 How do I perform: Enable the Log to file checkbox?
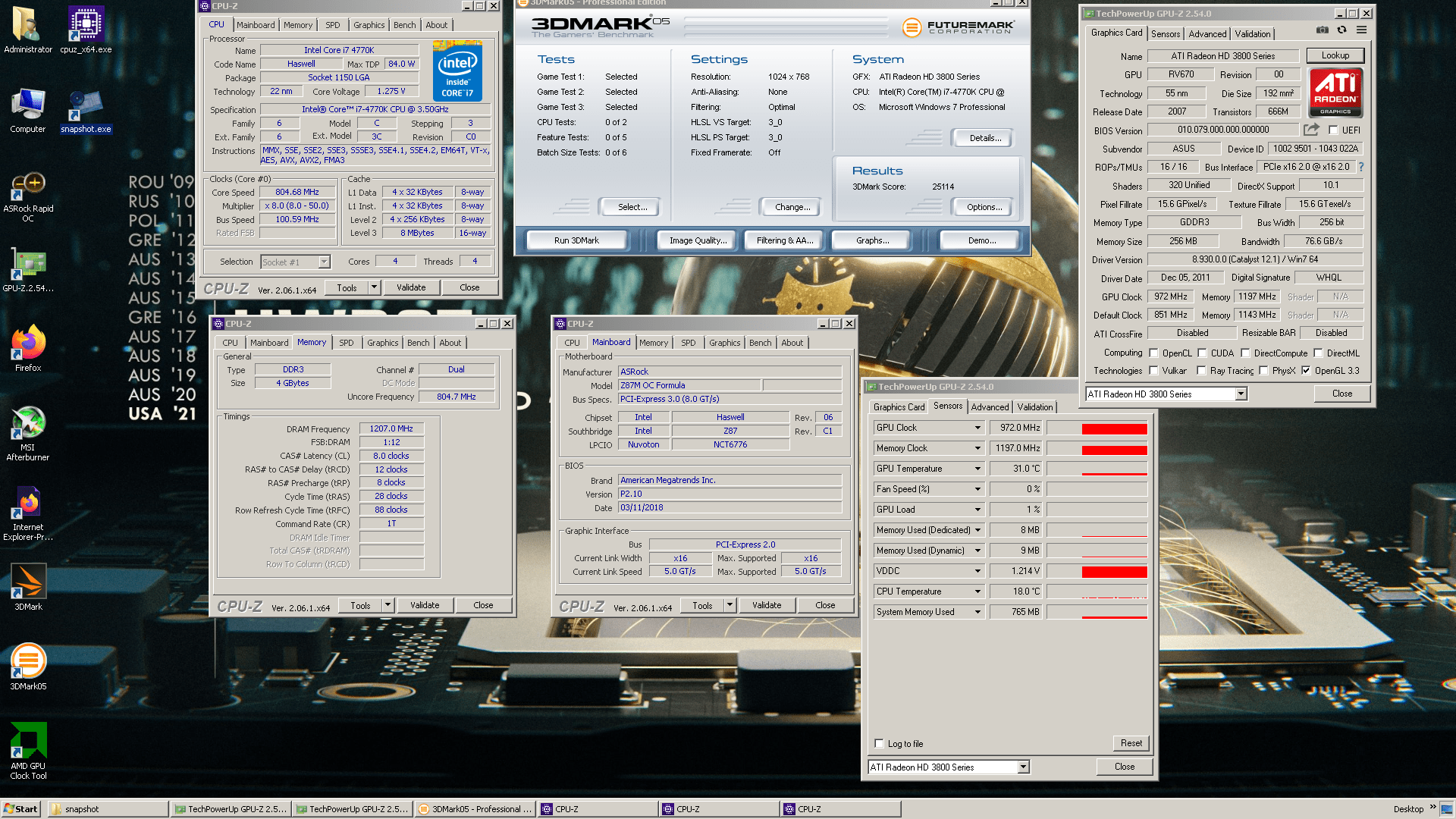click(x=879, y=743)
